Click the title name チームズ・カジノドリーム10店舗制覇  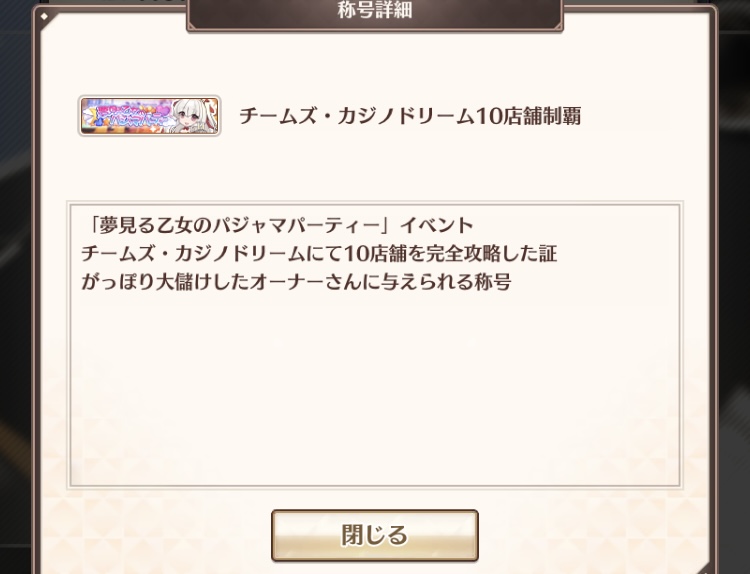click(x=410, y=116)
